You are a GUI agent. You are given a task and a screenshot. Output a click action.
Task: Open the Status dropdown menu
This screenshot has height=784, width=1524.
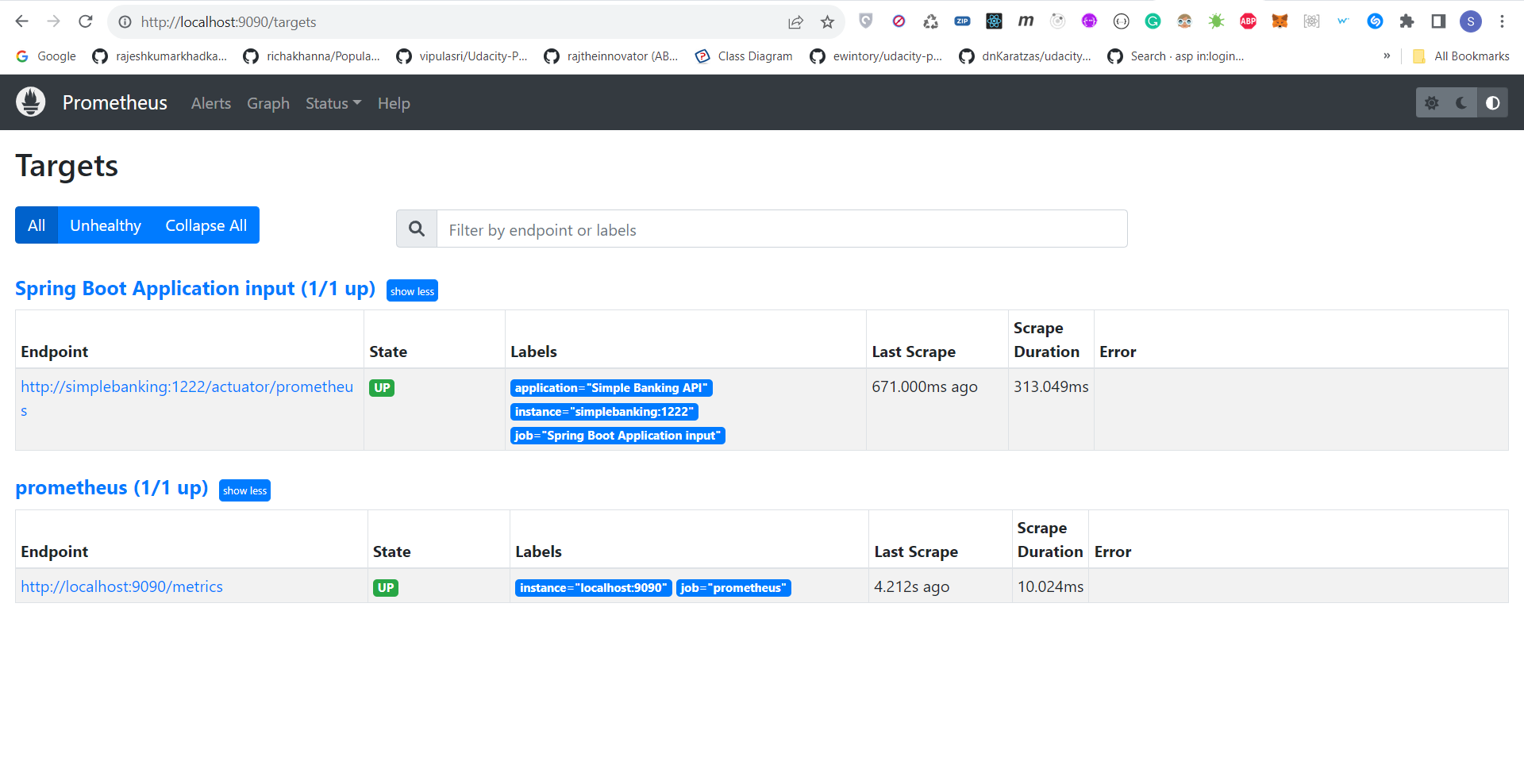[x=333, y=103]
